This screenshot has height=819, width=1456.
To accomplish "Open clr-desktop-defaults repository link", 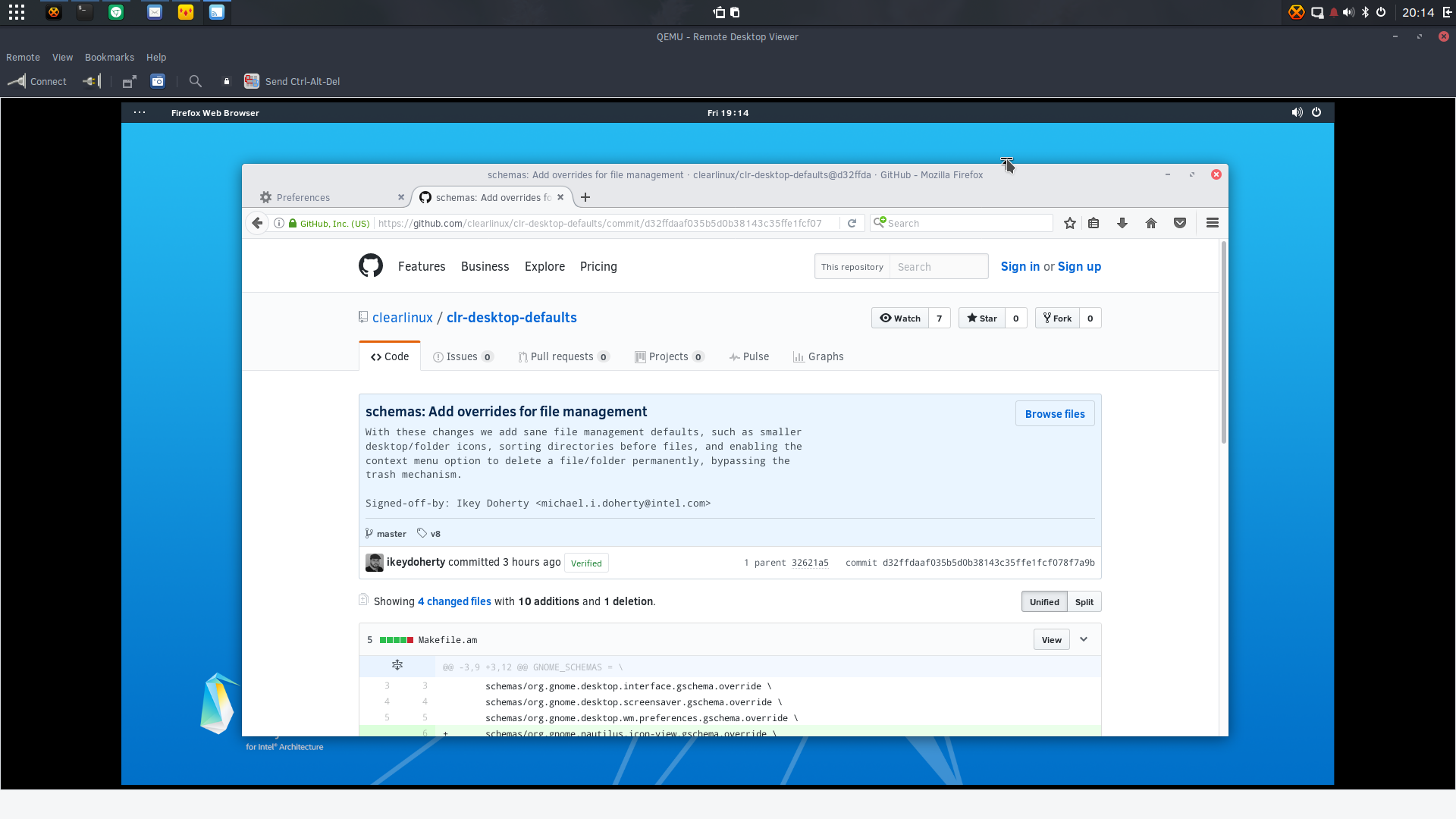I will pos(512,318).
